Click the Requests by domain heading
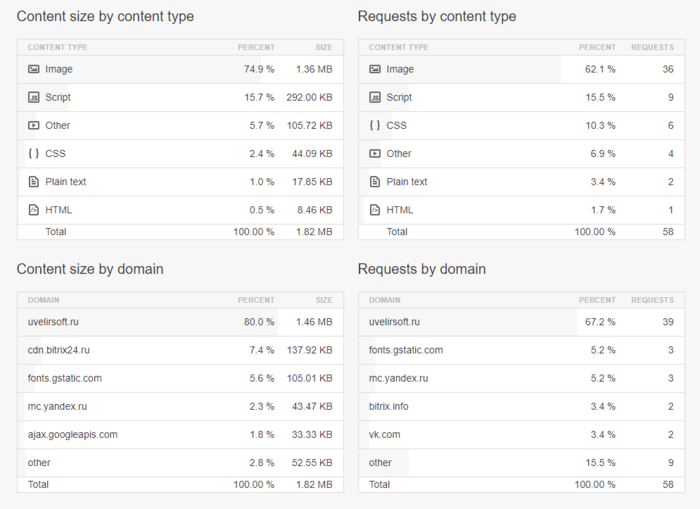 [x=422, y=269]
